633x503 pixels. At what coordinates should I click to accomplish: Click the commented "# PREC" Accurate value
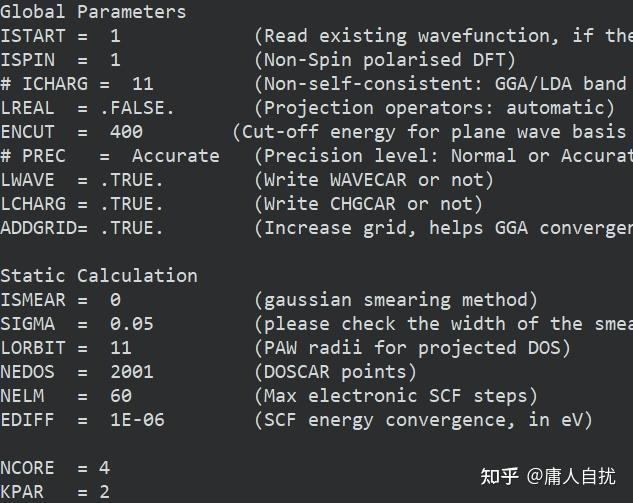175,156
